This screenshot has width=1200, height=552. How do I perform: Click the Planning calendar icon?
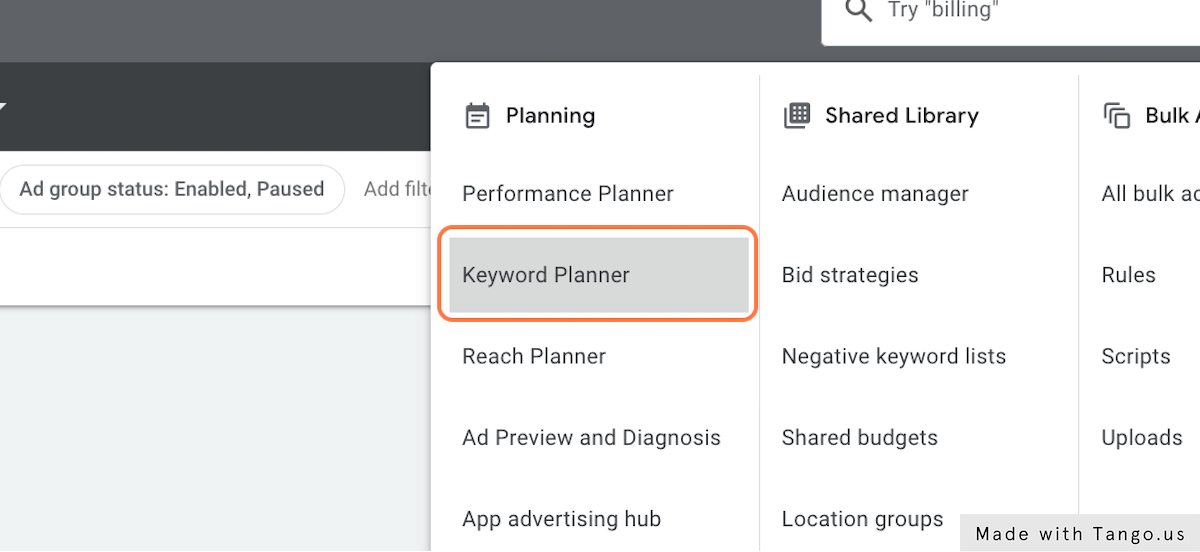click(478, 116)
